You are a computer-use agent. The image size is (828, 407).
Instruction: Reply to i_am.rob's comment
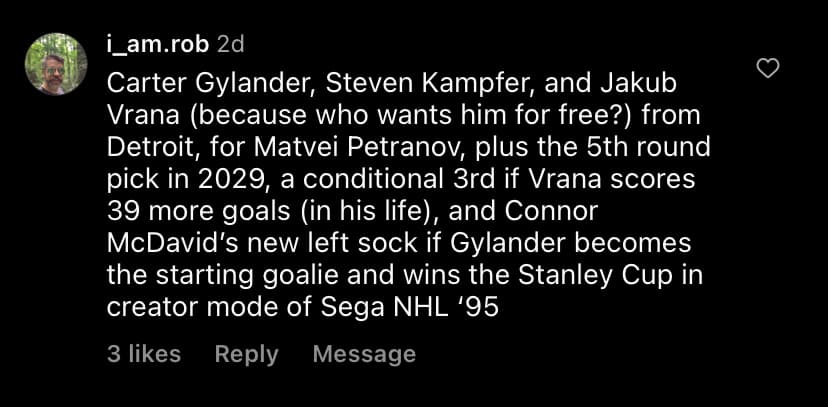click(x=246, y=354)
